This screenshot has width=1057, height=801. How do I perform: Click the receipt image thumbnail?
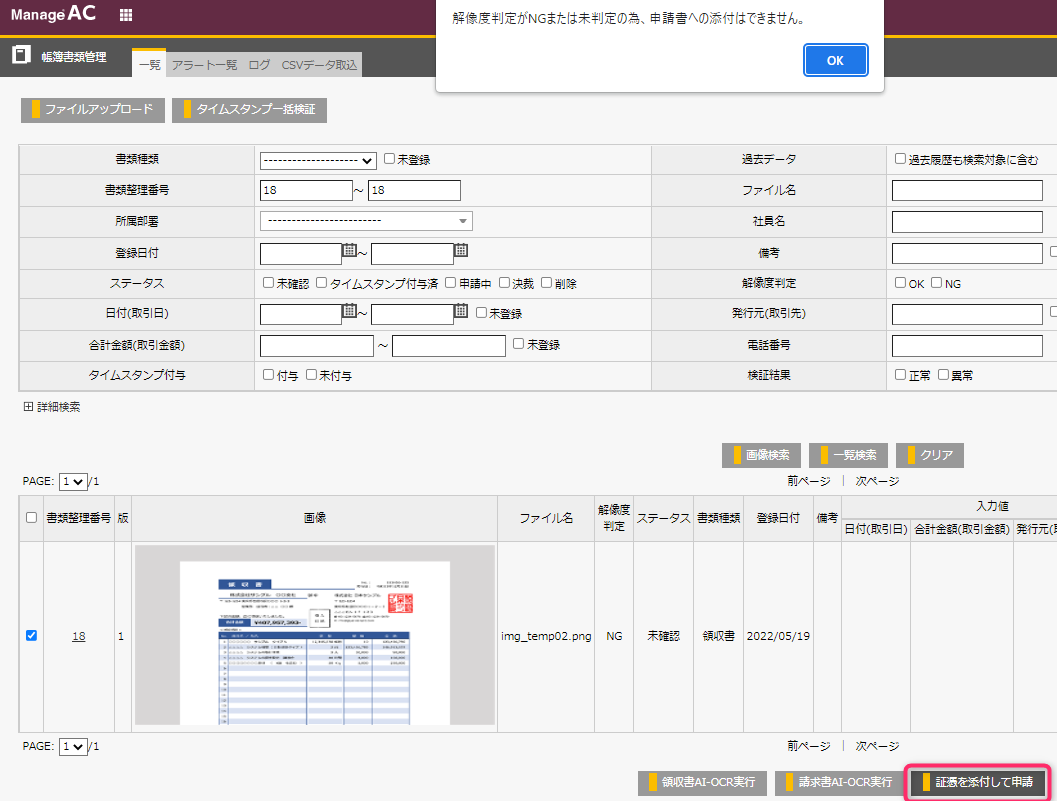(315, 635)
